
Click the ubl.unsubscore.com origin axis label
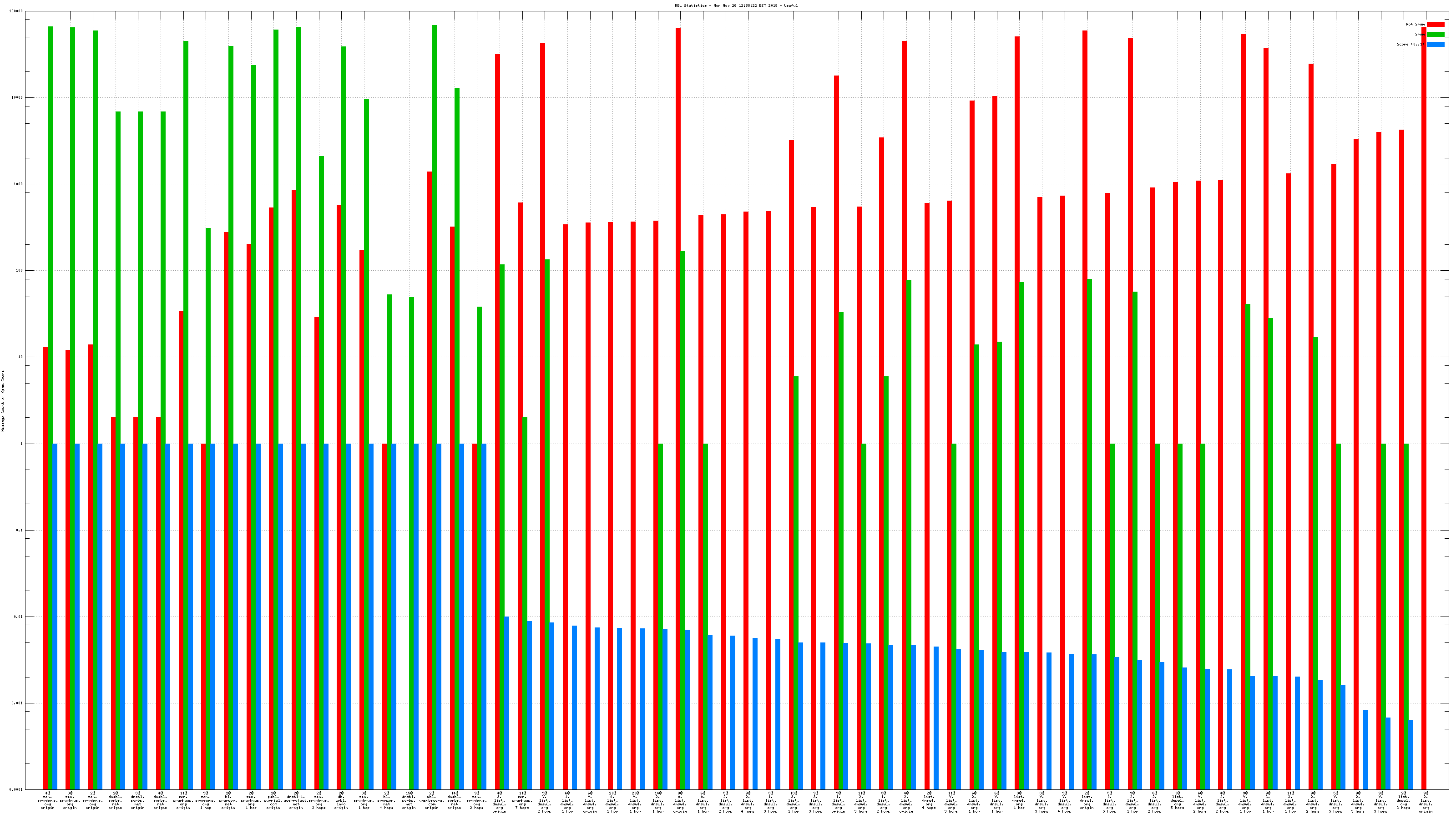pos(432,801)
